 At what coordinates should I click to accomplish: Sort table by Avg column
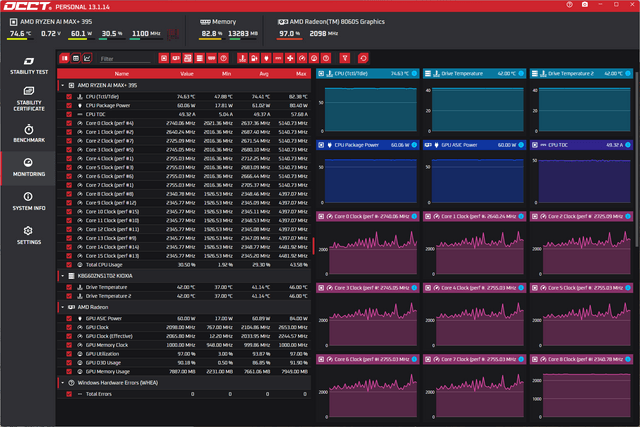264,73
